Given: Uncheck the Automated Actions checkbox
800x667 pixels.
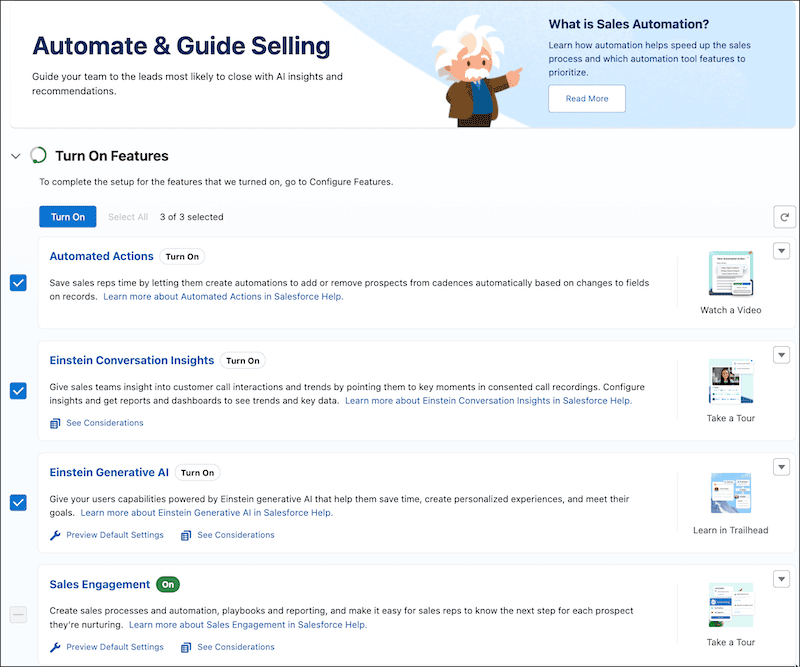Looking at the screenshot, I should [18, 283].
